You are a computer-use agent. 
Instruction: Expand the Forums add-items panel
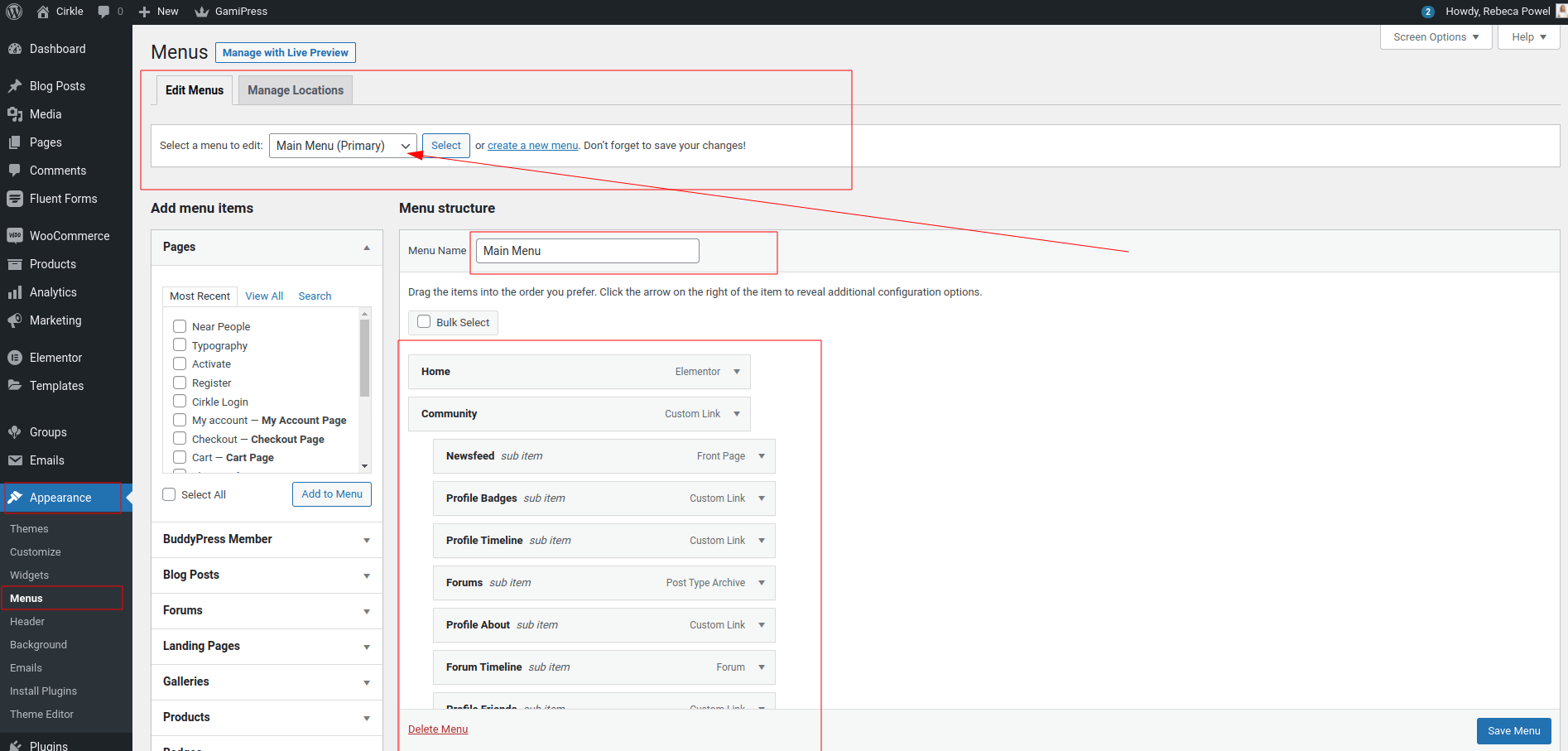pyautogui.click(x=367, y=611)
